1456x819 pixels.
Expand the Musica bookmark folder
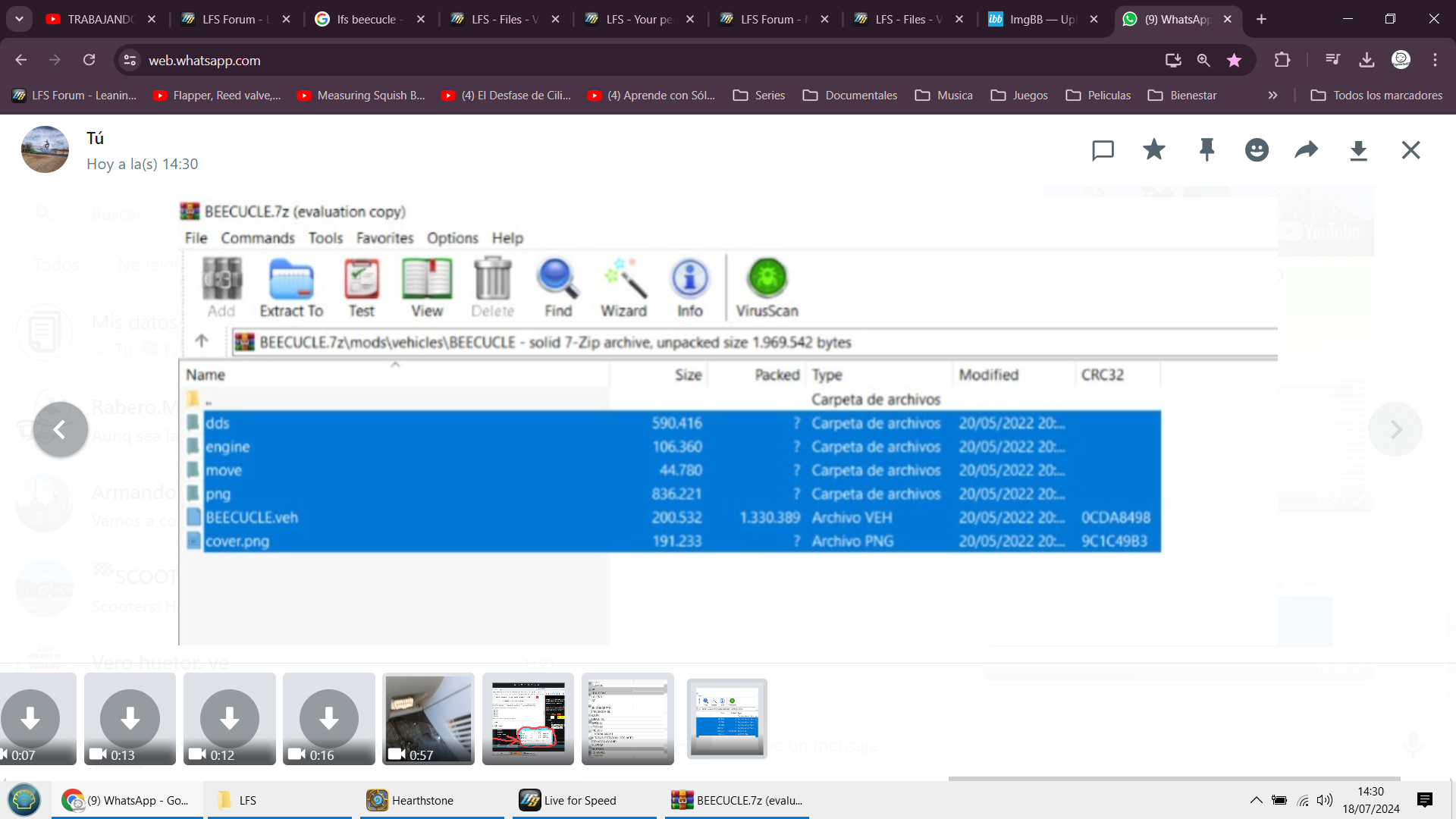tap(944, 95)
